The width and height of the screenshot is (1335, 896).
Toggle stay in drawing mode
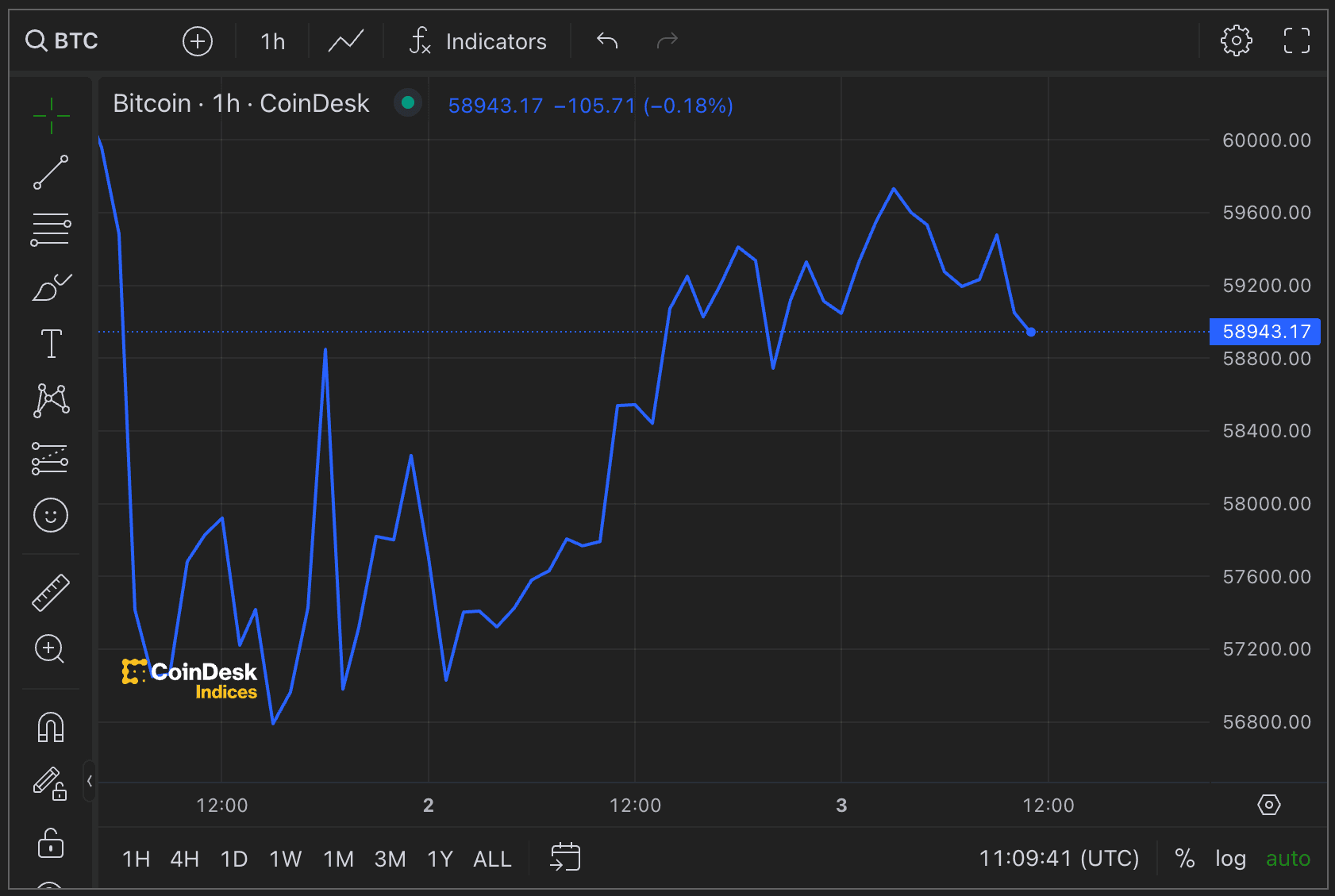[x=49, y=784]
